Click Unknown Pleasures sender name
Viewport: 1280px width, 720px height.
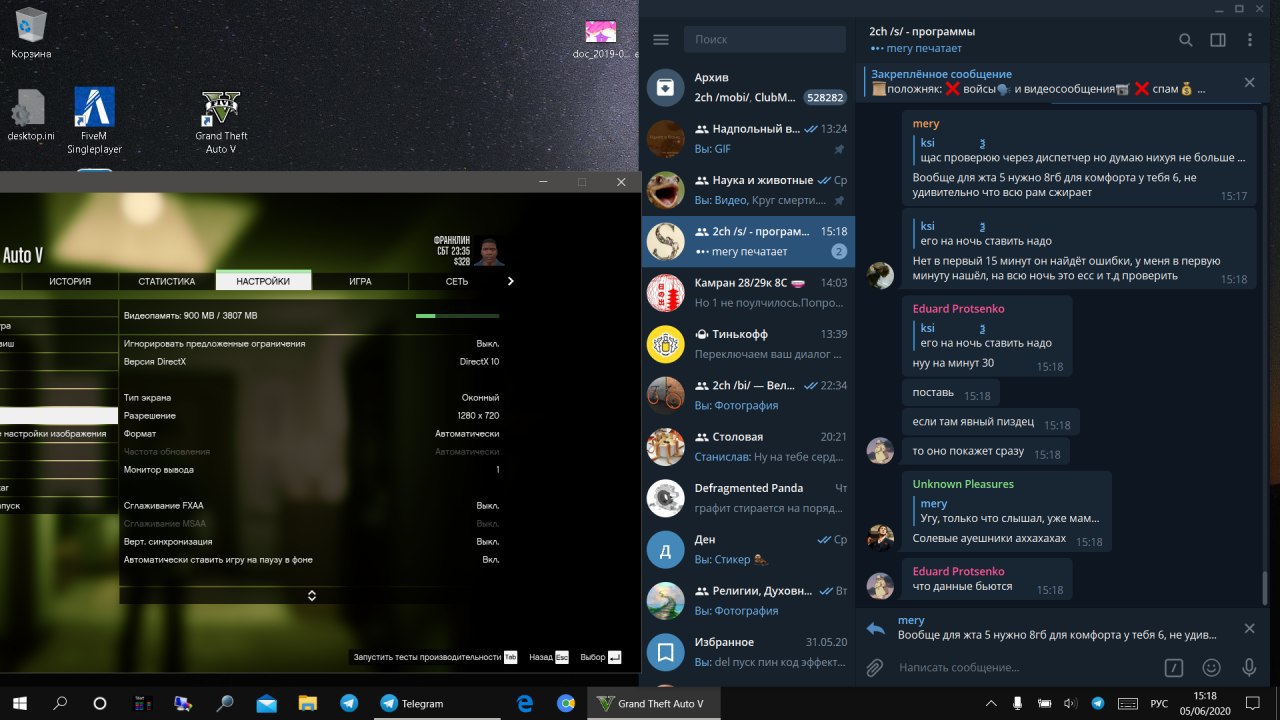coord(963,484)
